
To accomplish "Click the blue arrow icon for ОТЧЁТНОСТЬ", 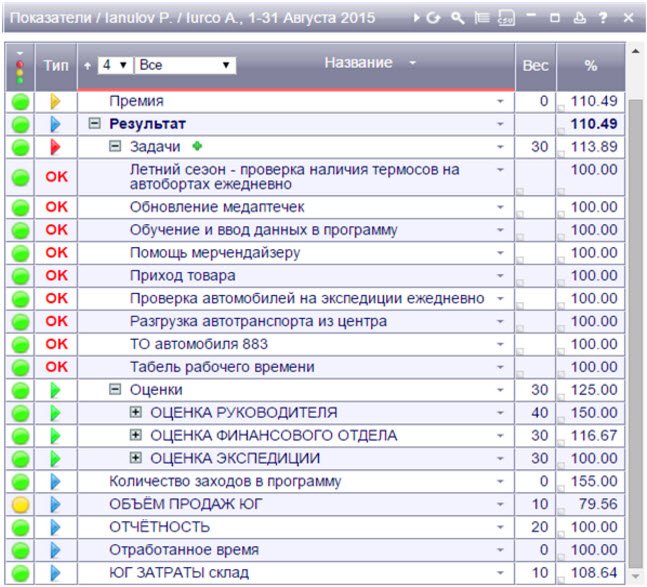I will pos(55,527).
